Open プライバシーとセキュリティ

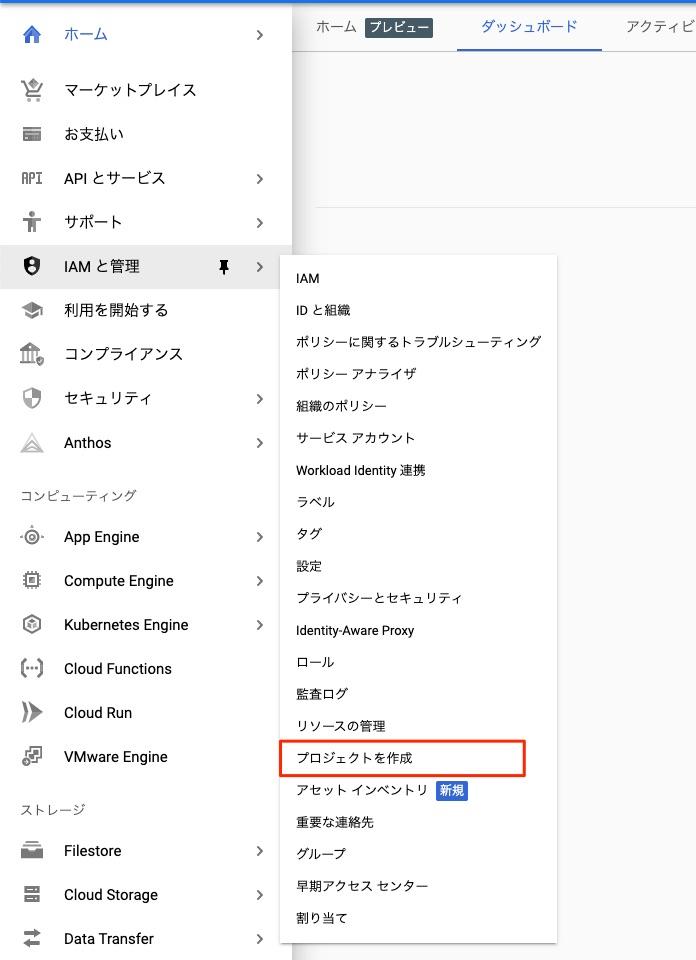click(x=379, y=598)
